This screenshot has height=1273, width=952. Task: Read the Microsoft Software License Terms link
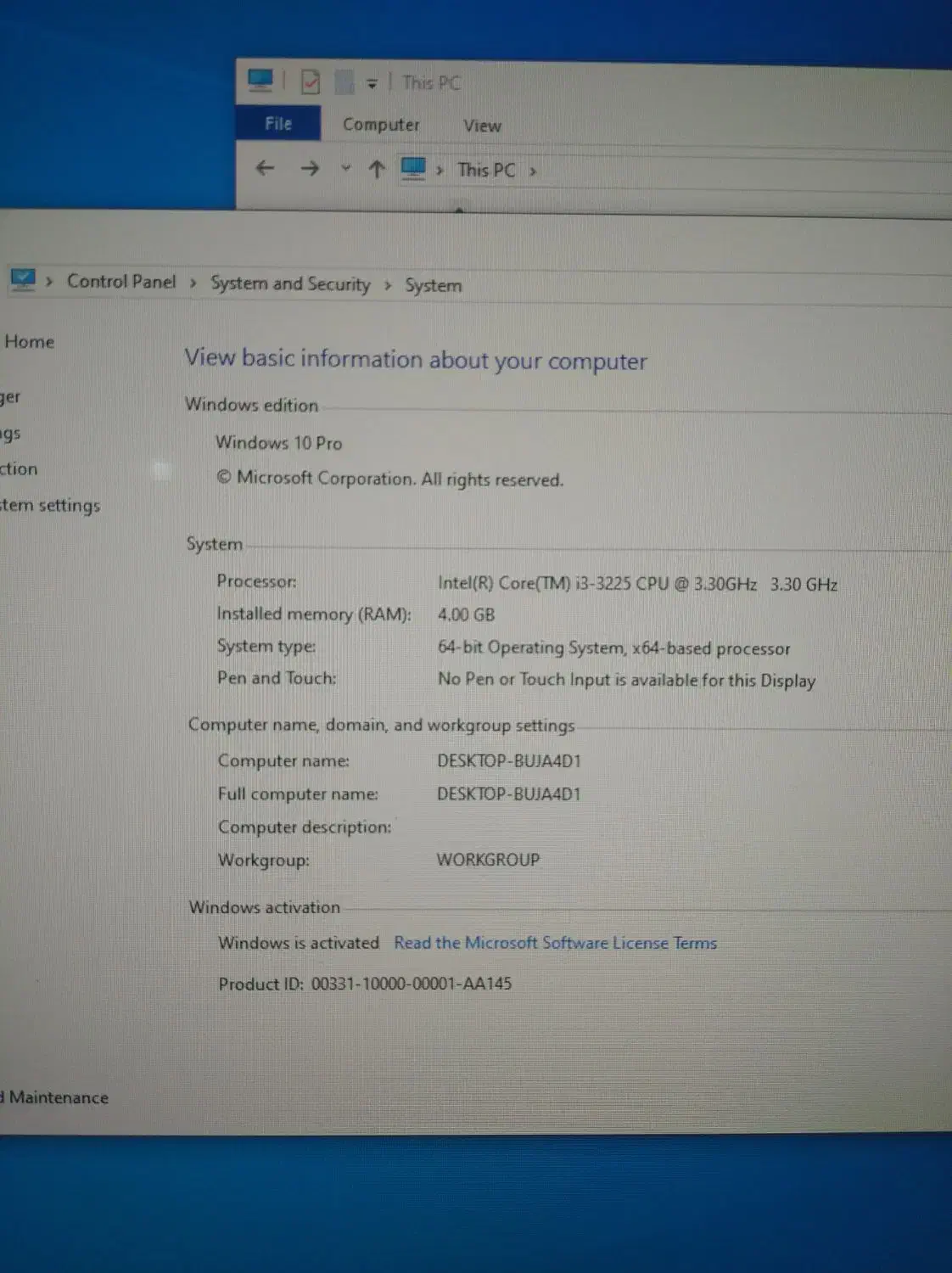[555, 943]
